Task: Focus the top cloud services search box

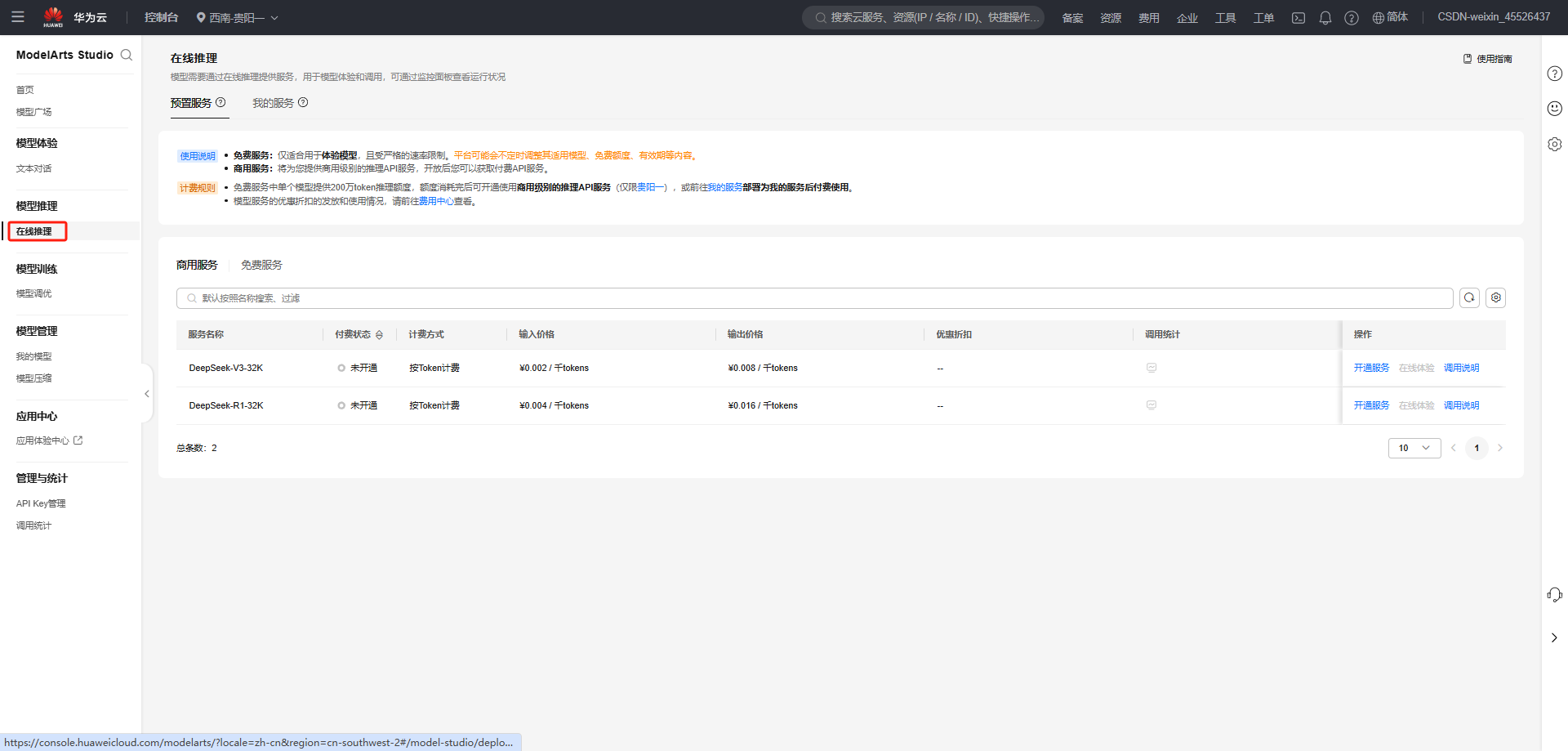Action: coord(924,17)
